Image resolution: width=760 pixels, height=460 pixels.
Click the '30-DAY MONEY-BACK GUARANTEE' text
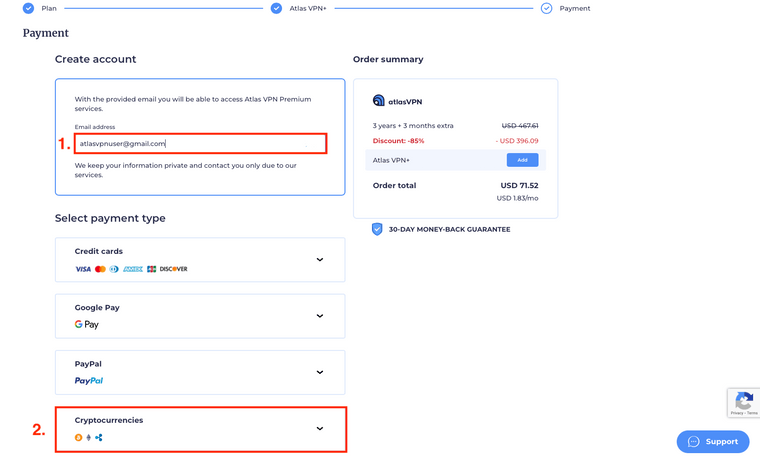pos(449,229)
